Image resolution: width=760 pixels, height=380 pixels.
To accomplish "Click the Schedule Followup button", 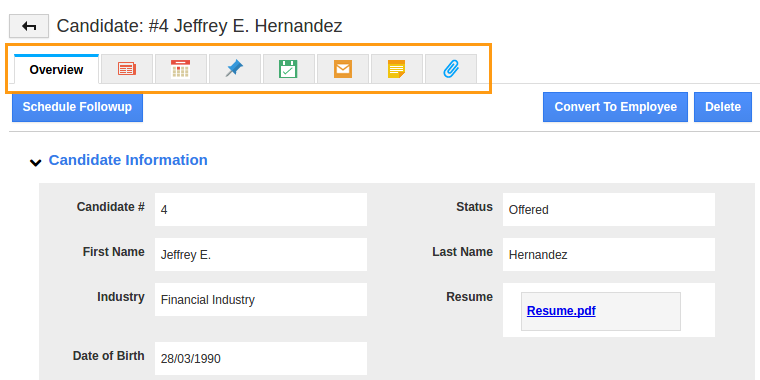I will point(77,107).
